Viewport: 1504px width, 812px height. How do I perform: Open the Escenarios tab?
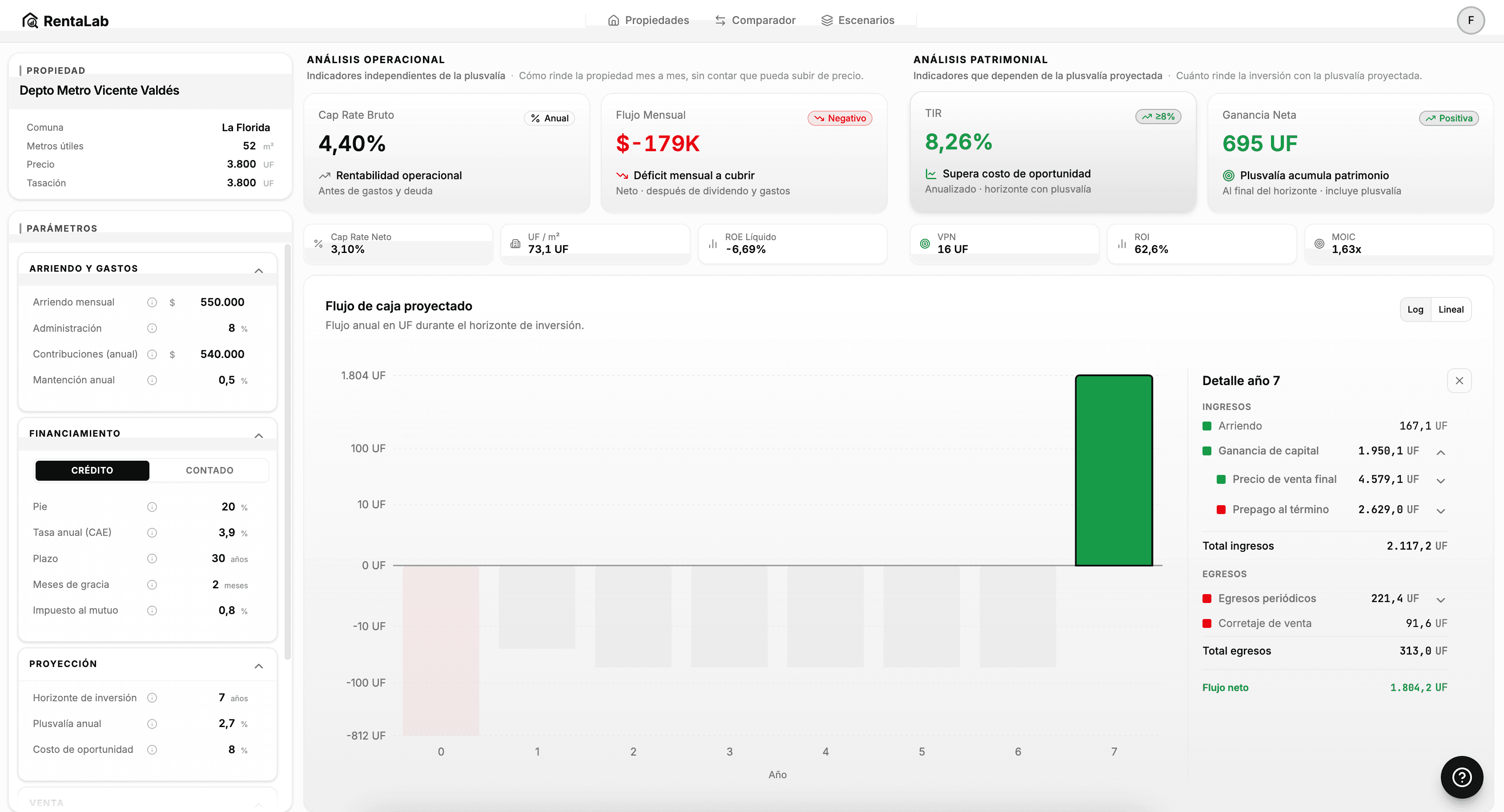858,20
